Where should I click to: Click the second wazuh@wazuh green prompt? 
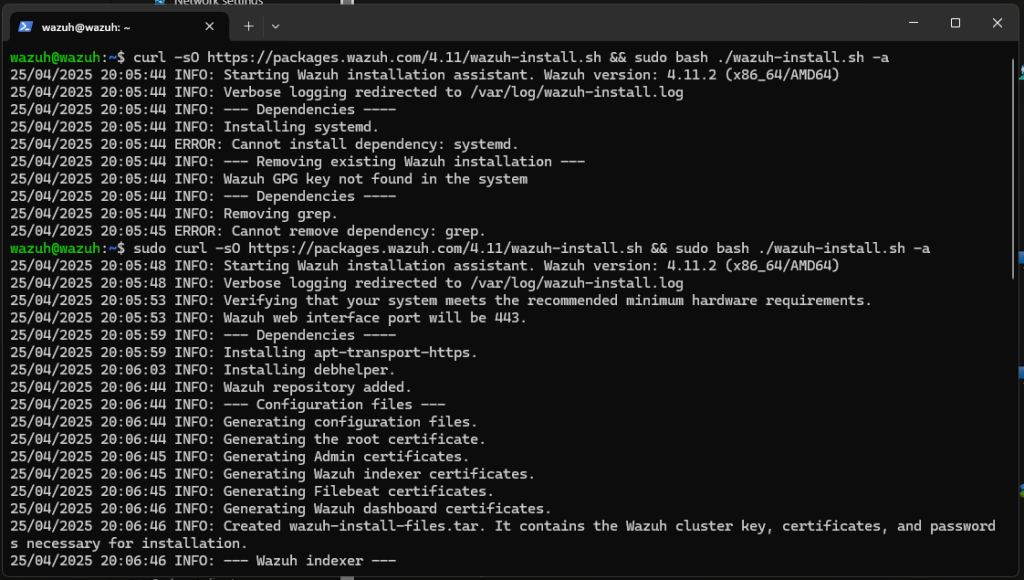click(x=55, y=248)
